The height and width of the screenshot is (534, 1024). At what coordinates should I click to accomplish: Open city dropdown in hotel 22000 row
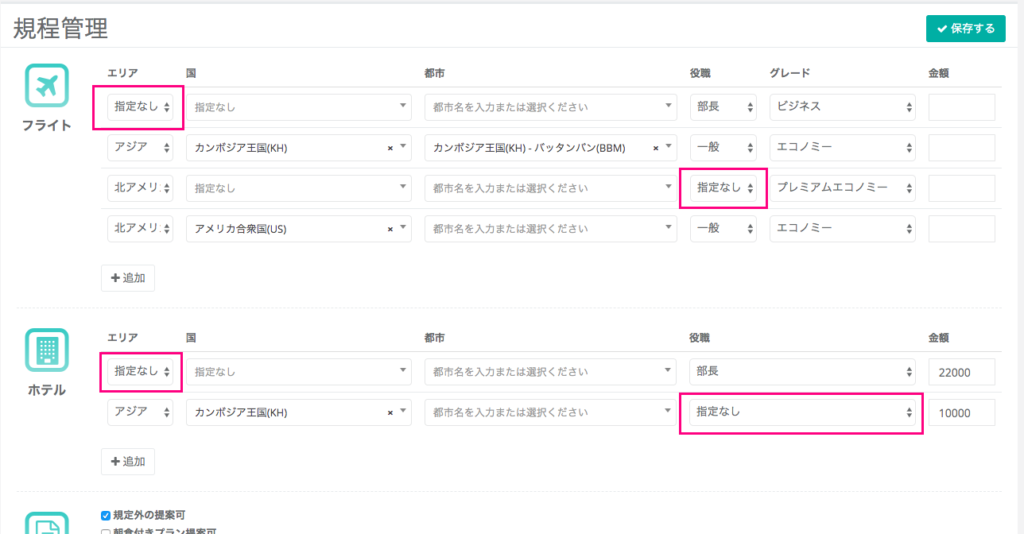point(551,371)
